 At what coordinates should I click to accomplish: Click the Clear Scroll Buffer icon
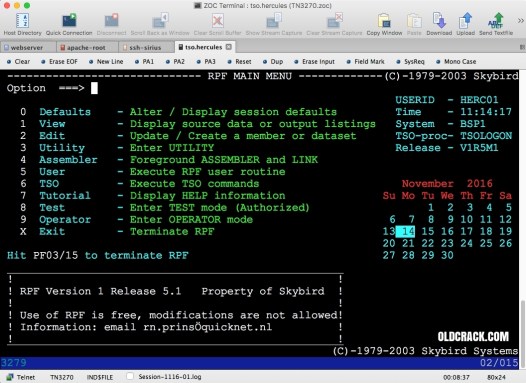coord(217,23)
